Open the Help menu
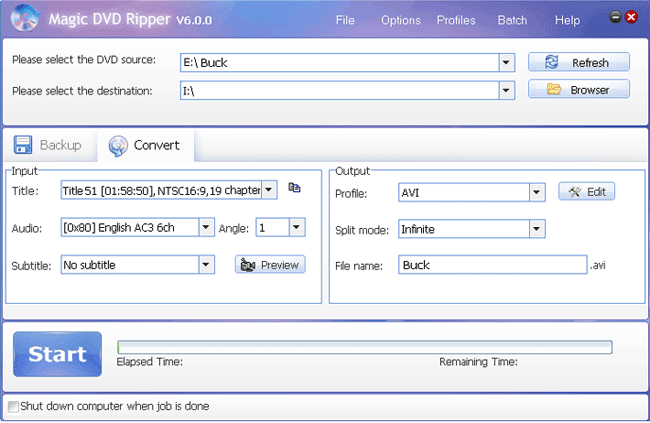 click(568, 20)
